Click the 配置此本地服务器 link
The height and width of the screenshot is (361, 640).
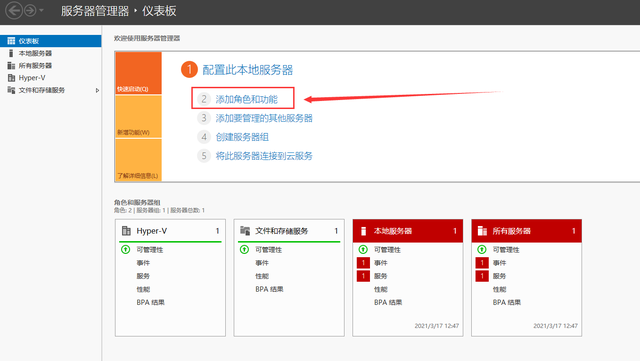[248, 70]
